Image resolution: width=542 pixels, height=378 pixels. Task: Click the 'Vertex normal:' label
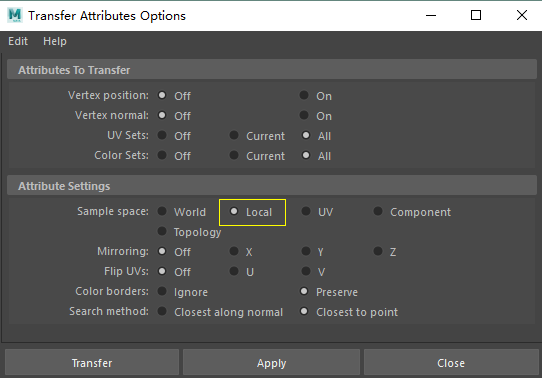coord(112,115)
